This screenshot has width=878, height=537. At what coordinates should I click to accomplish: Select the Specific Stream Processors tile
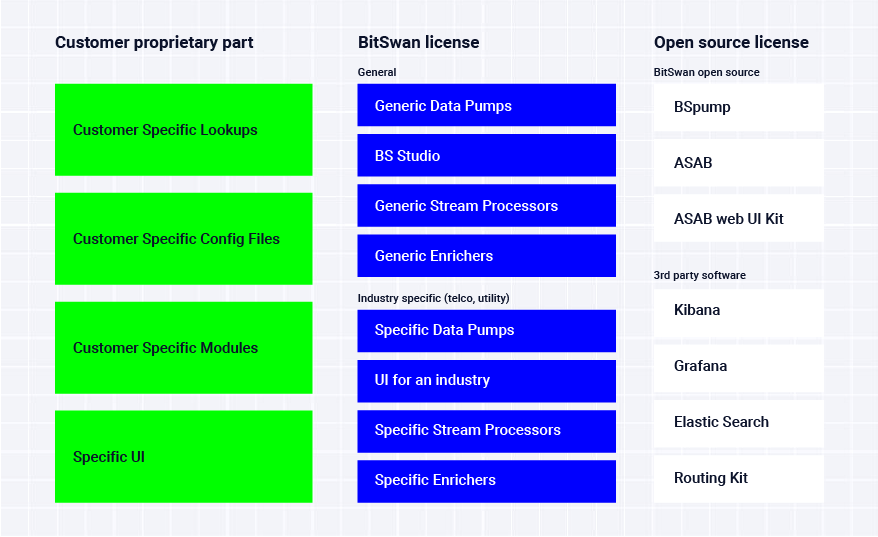pos(487,432)
